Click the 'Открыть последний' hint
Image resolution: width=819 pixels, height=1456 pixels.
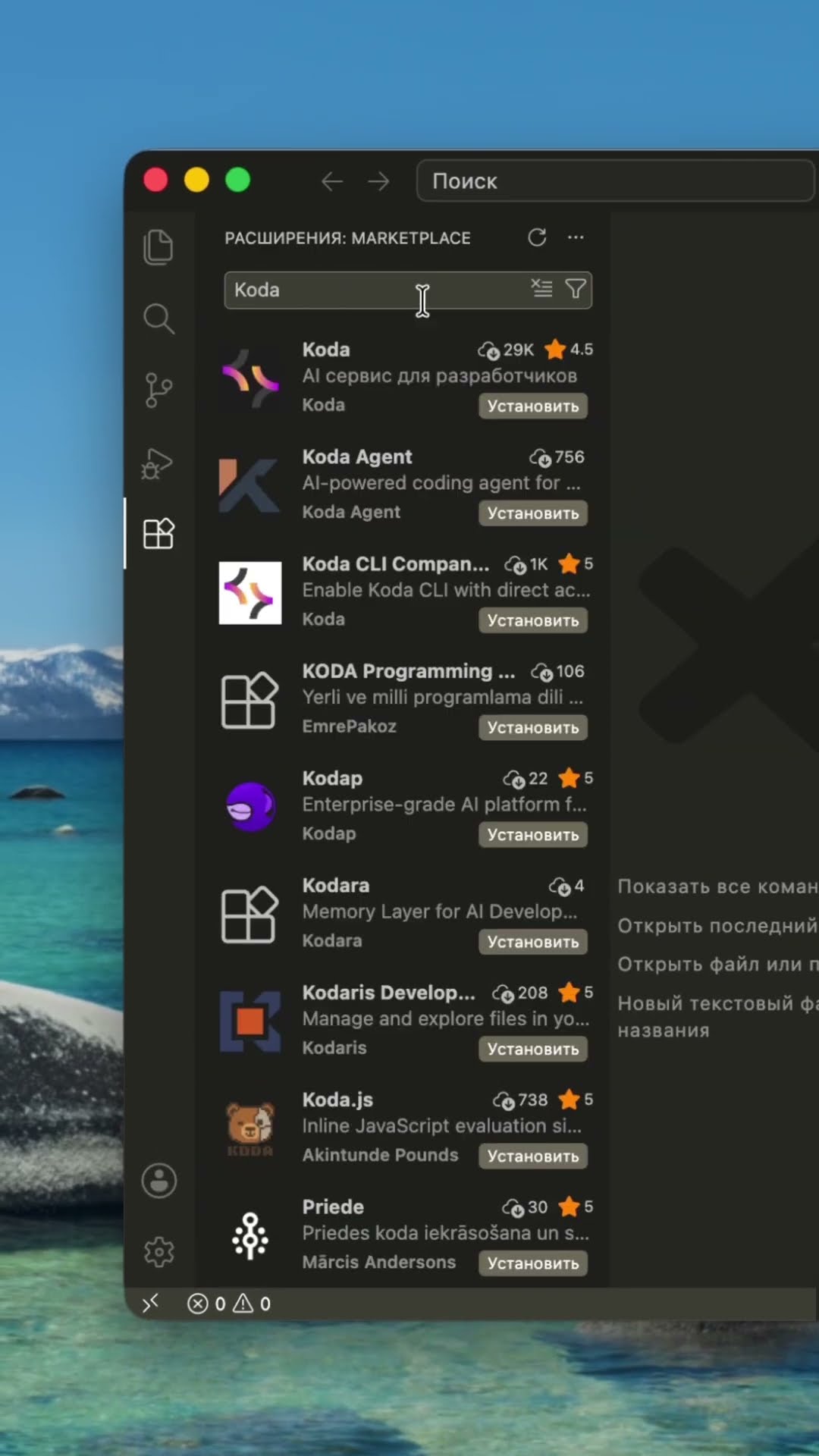[717, 925]
